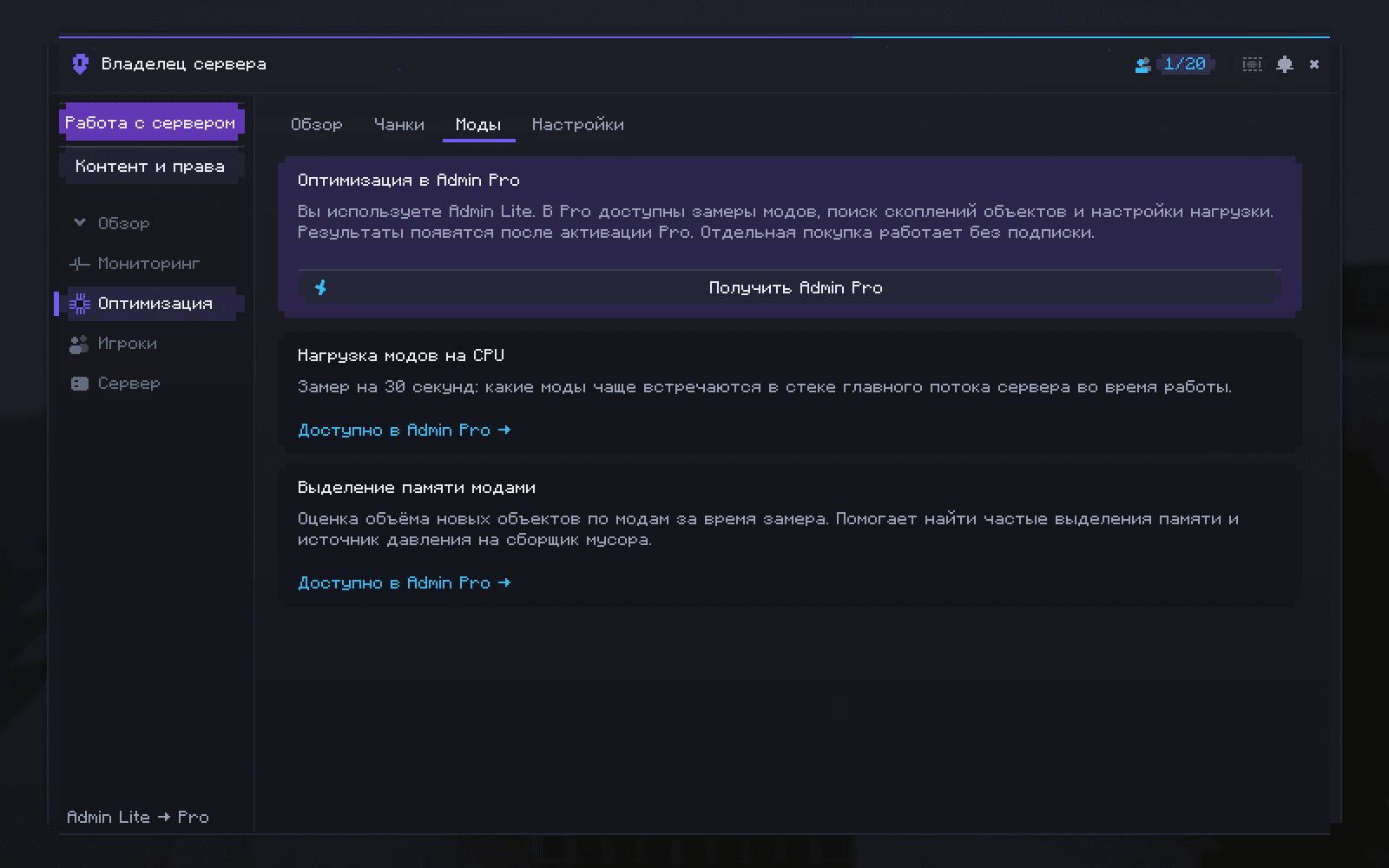Click the Мониторинг pulse icon
The height and width of the screenshot is (868, 1389).
coord(80,263)
